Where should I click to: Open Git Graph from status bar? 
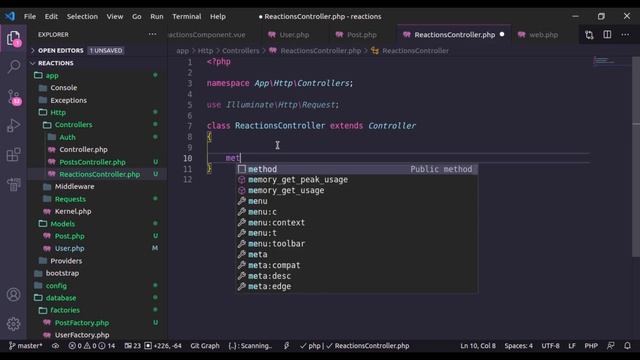(205, 346)
